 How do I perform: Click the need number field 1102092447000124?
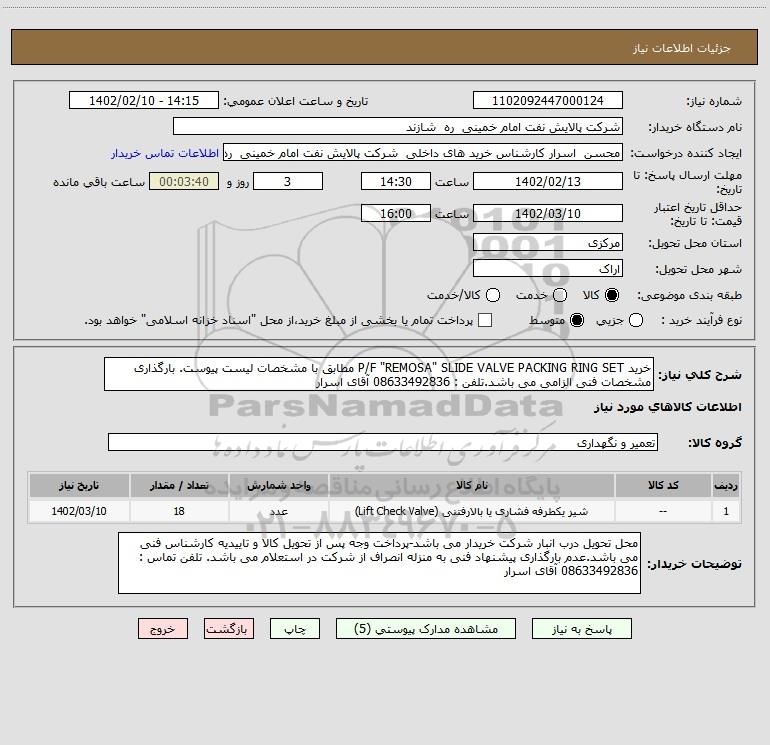(x=548, y=101)
